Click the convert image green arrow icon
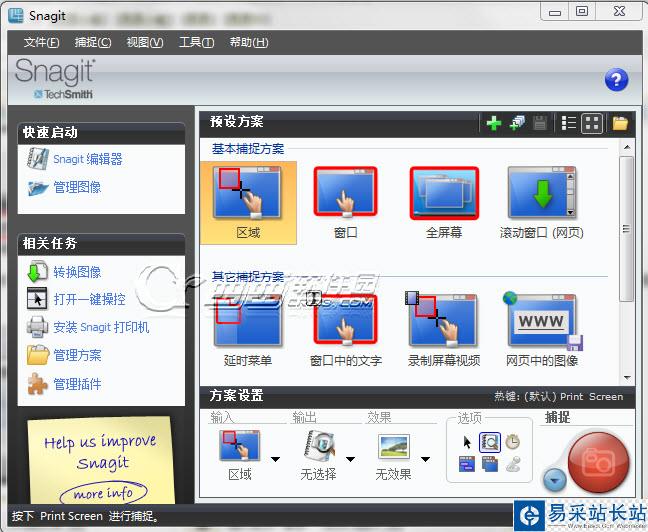This screenshot has height=532, width=648. pos(37,272)
